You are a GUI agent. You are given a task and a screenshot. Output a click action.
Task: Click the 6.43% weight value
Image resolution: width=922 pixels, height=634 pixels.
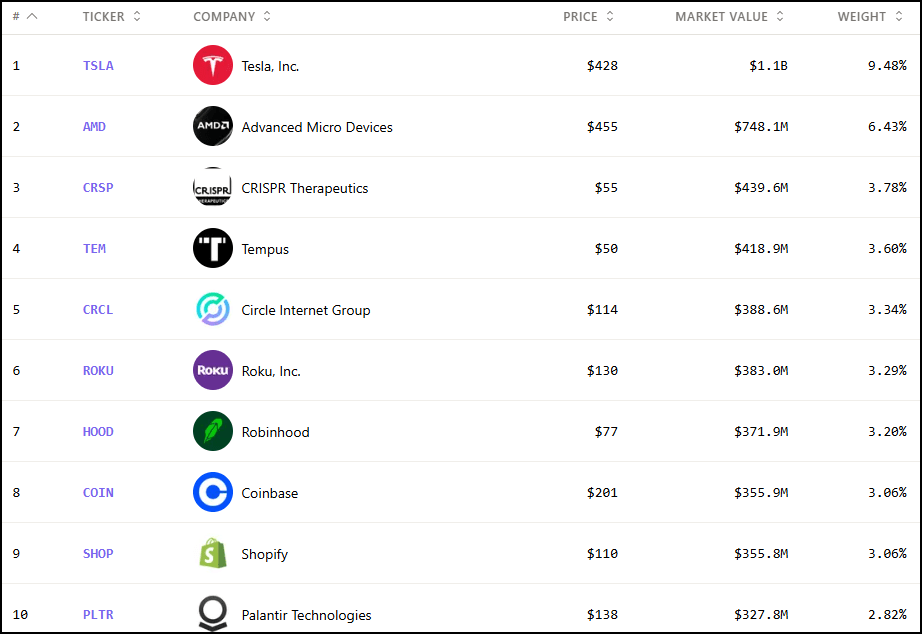coord(887,126)
